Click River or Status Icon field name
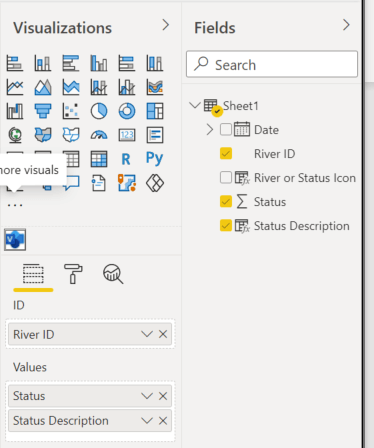The image size is (374, 448). pos(305,178)
